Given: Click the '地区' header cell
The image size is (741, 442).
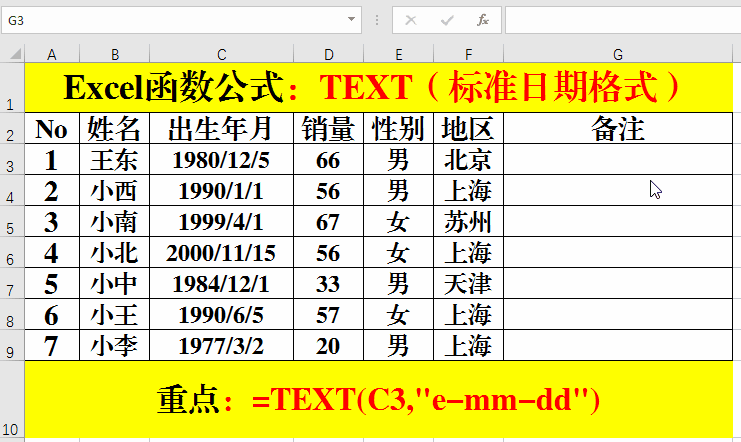Looking at the screenshot, I should [468, 128].
